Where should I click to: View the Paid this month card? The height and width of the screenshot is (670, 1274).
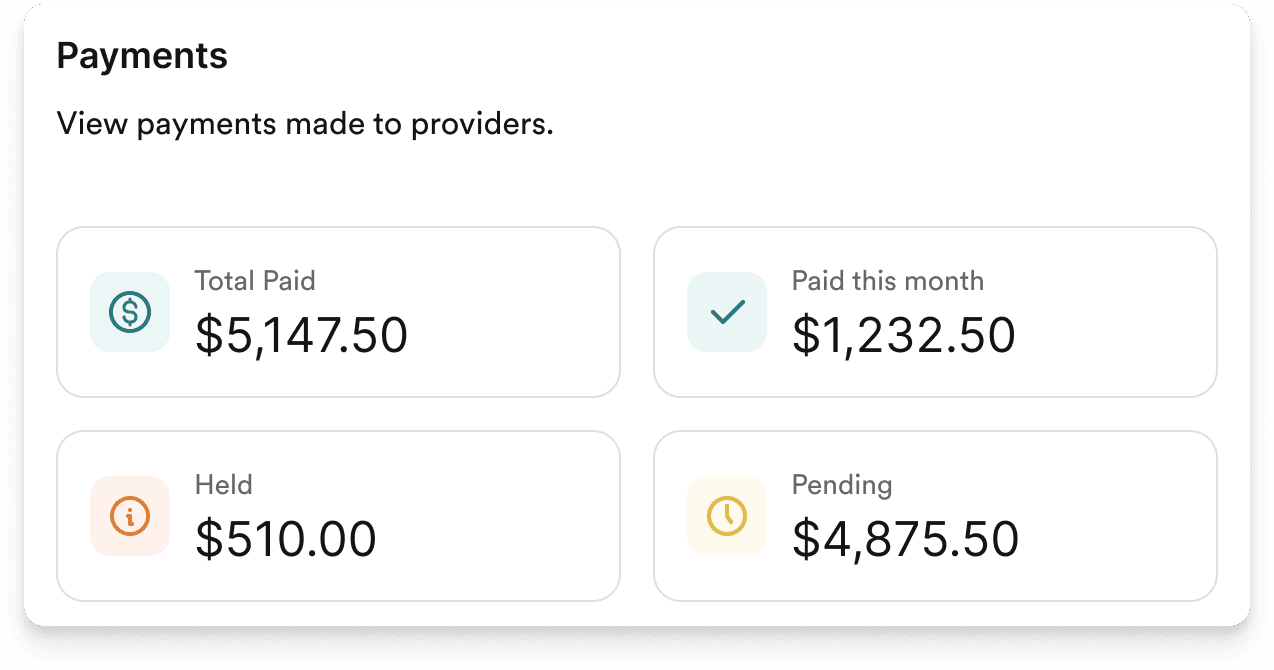point(935,312)
